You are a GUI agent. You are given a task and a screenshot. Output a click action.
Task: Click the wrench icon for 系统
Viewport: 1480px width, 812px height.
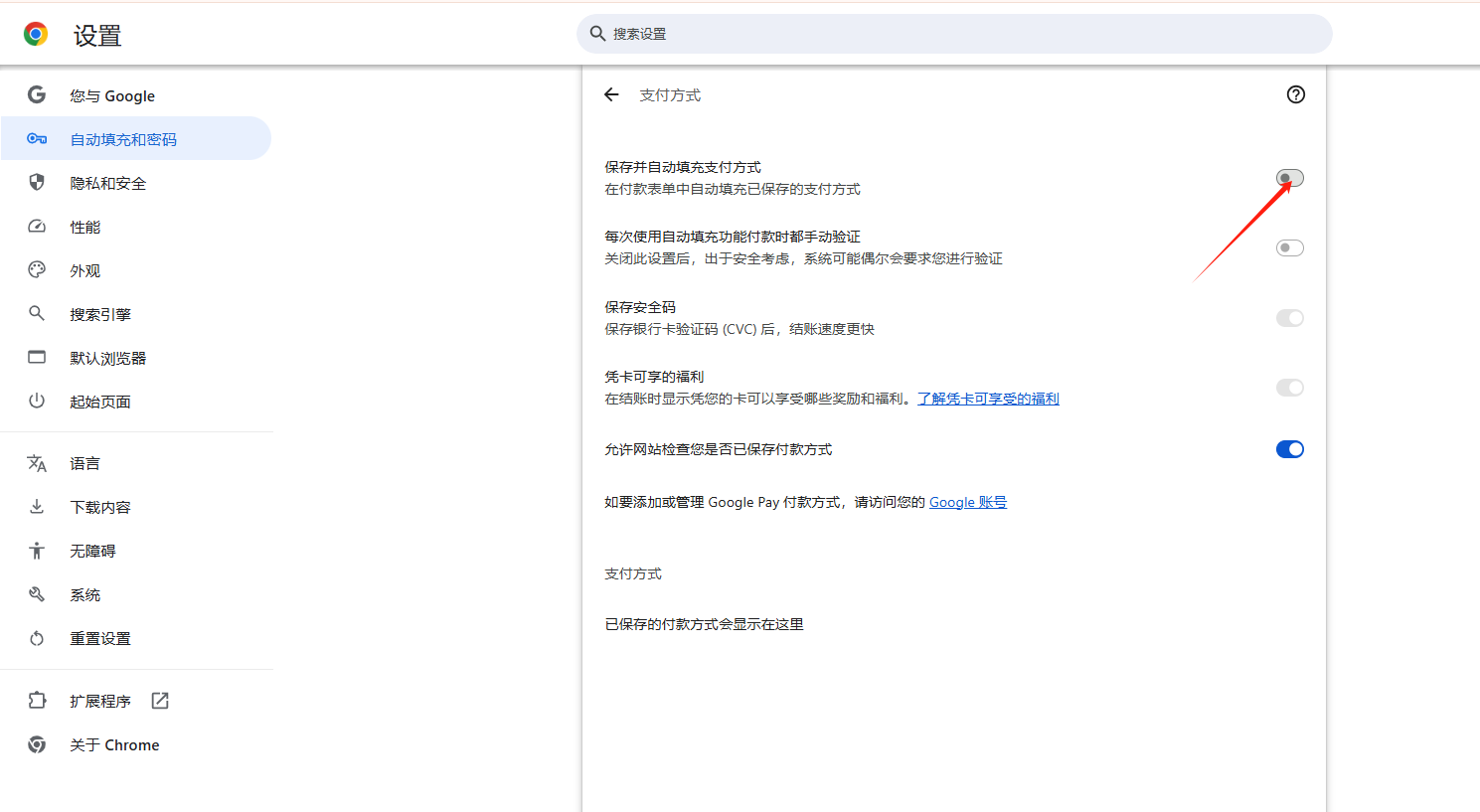[x=37, y=593]
